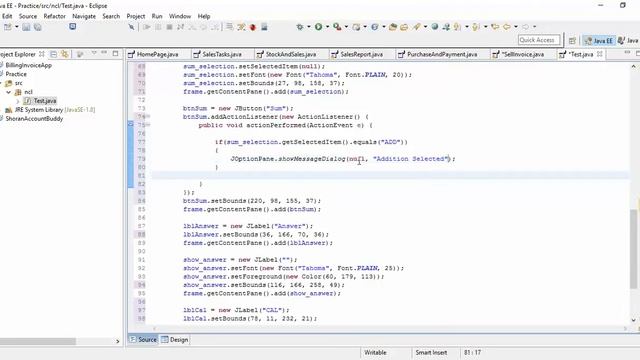Switch to SellInvoice.java editor tab

(523, 54)
